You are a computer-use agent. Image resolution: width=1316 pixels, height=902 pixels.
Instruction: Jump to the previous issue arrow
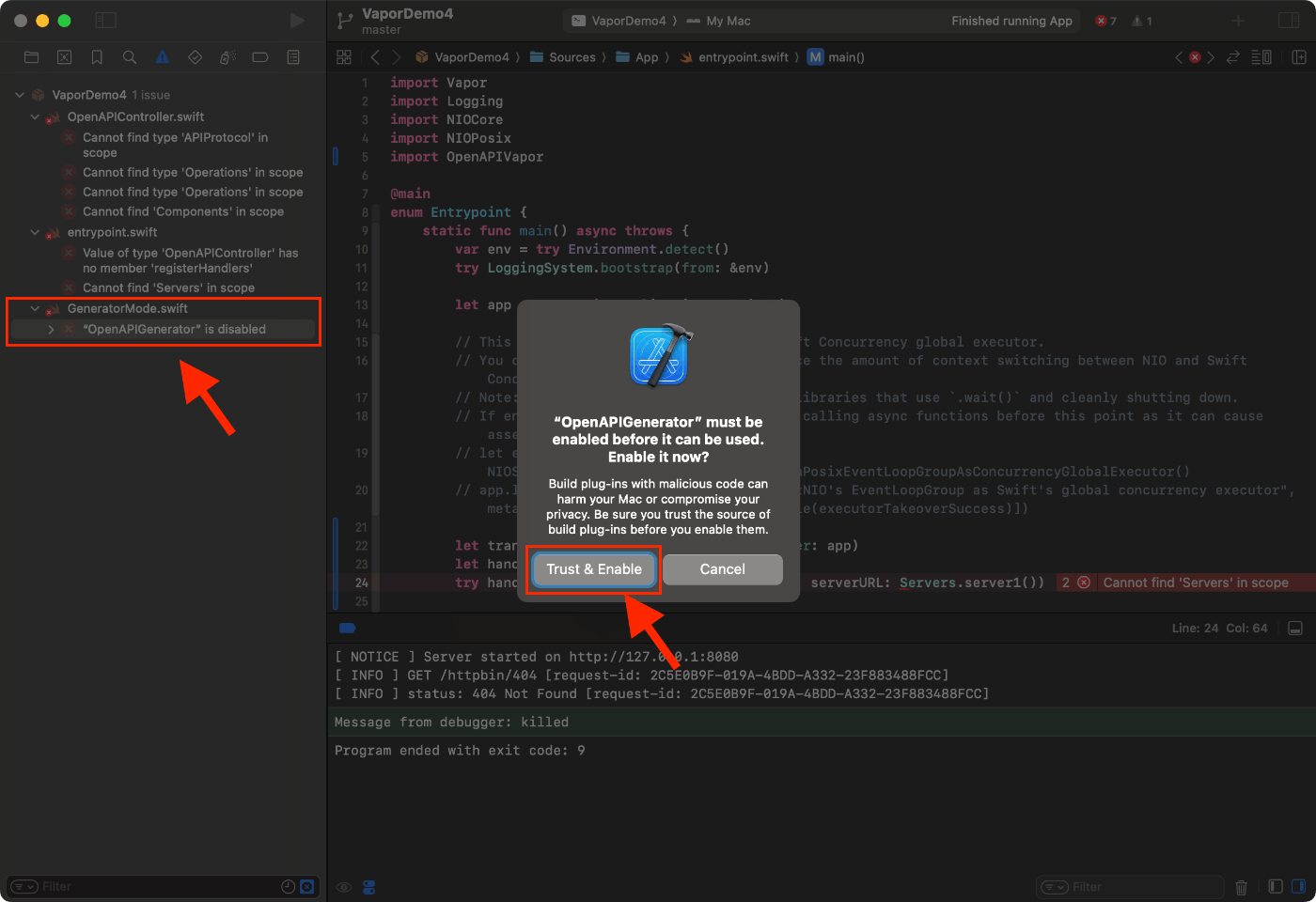1179,57
